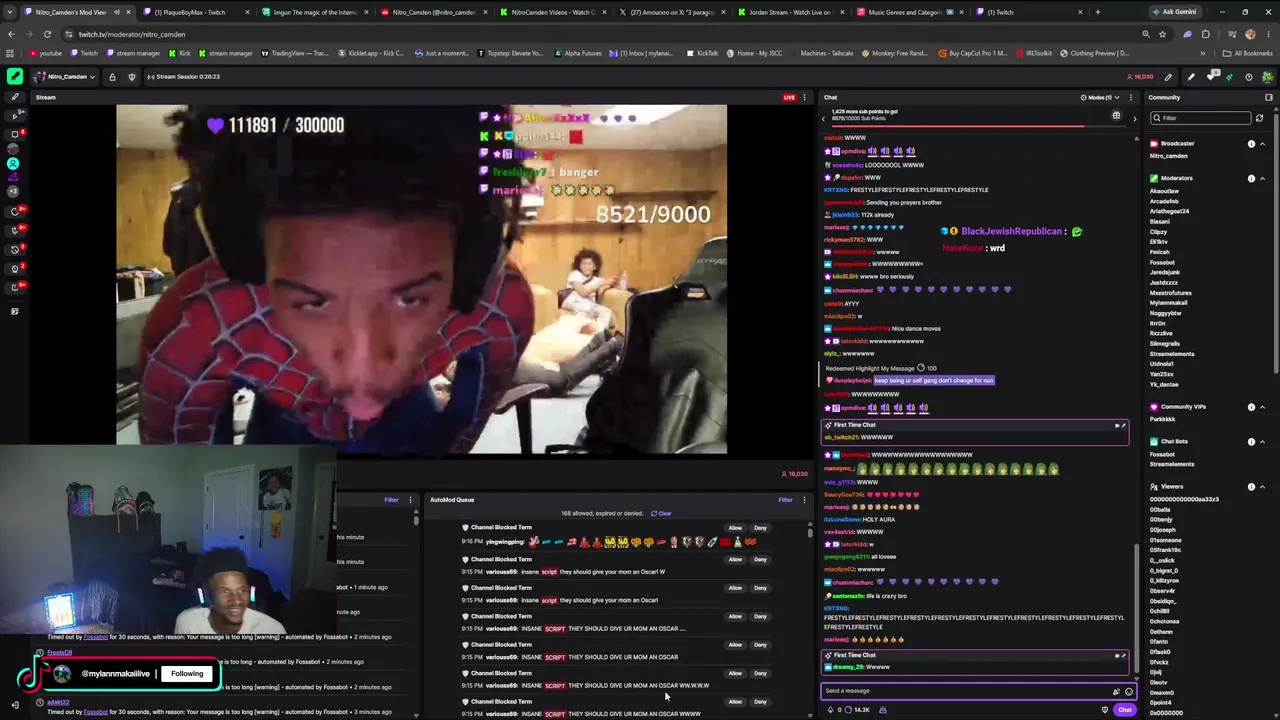Image resolution: width=1280 pixels, height=720 pixels.
Task: Open the chat Modes (1) dropdown
Action: point(1101,97)
